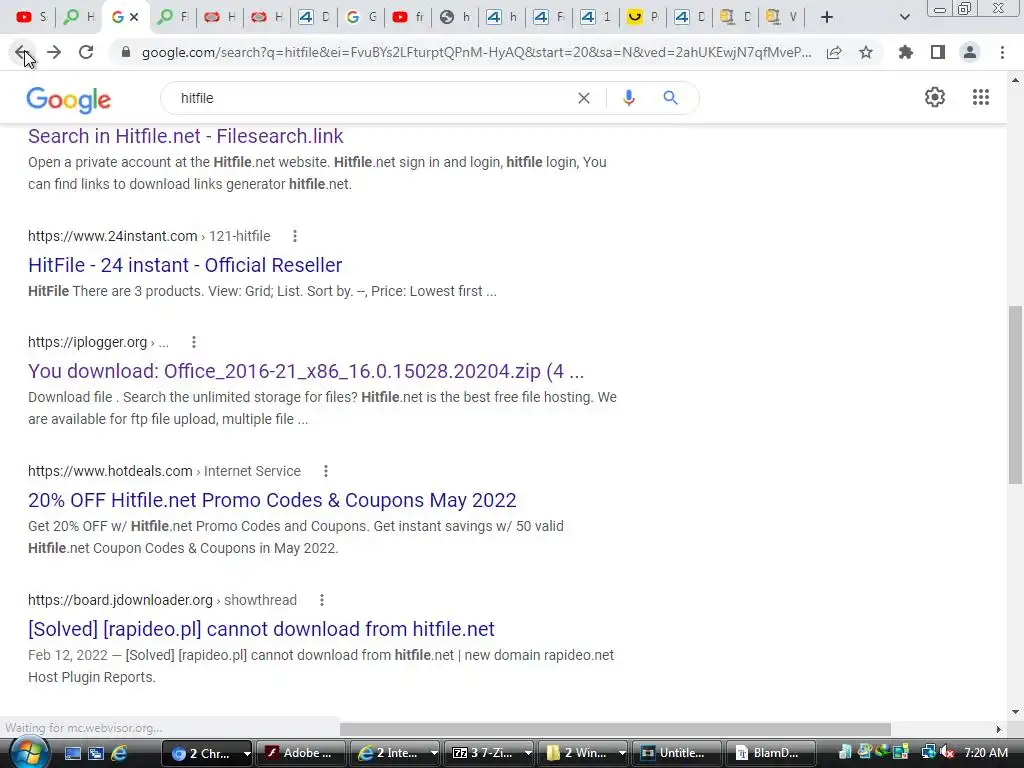
Task: Expand the Chrome taskbar group arrow
Action: [247, 754]
